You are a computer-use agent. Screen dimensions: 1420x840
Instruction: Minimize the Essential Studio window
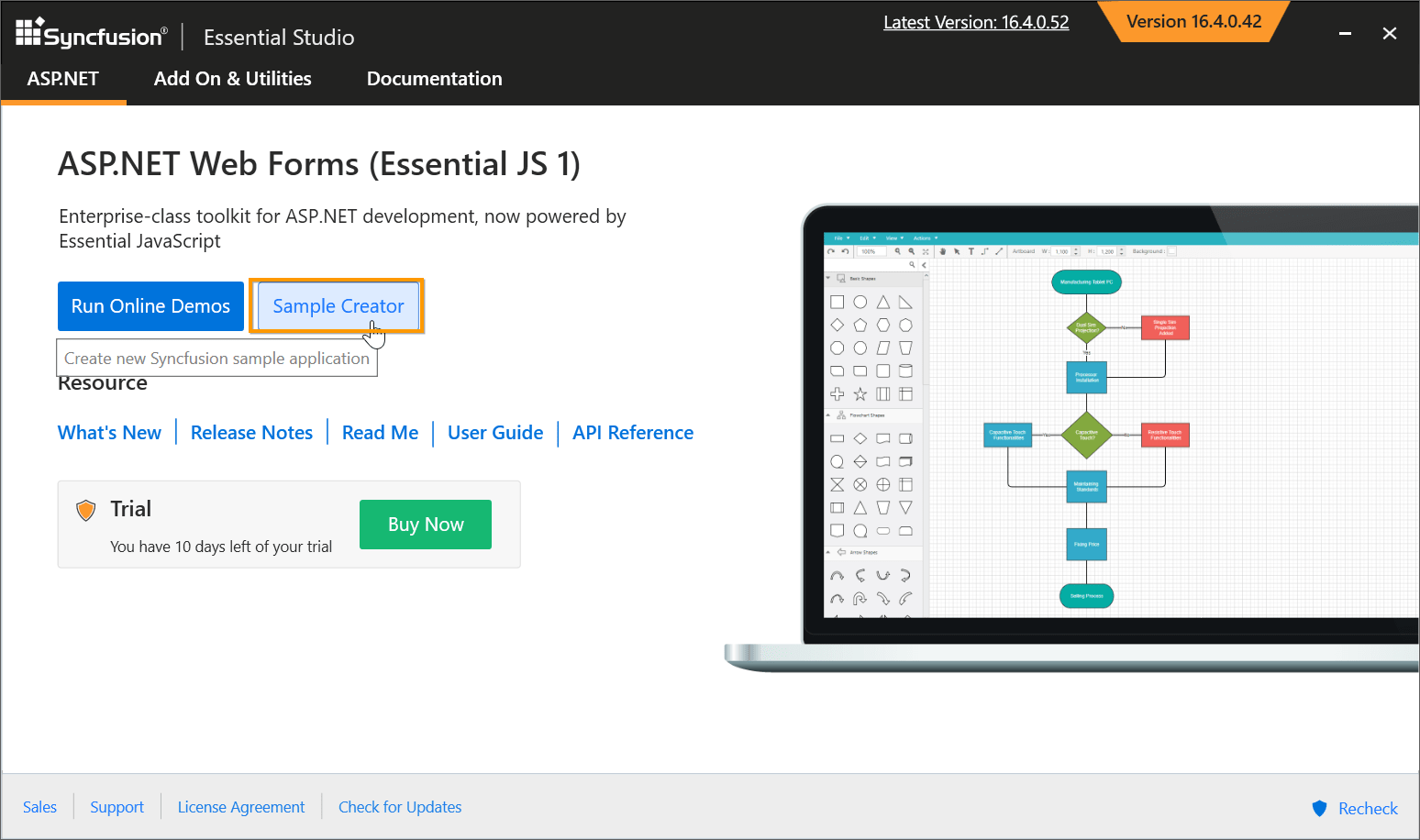click(1345, 34)
